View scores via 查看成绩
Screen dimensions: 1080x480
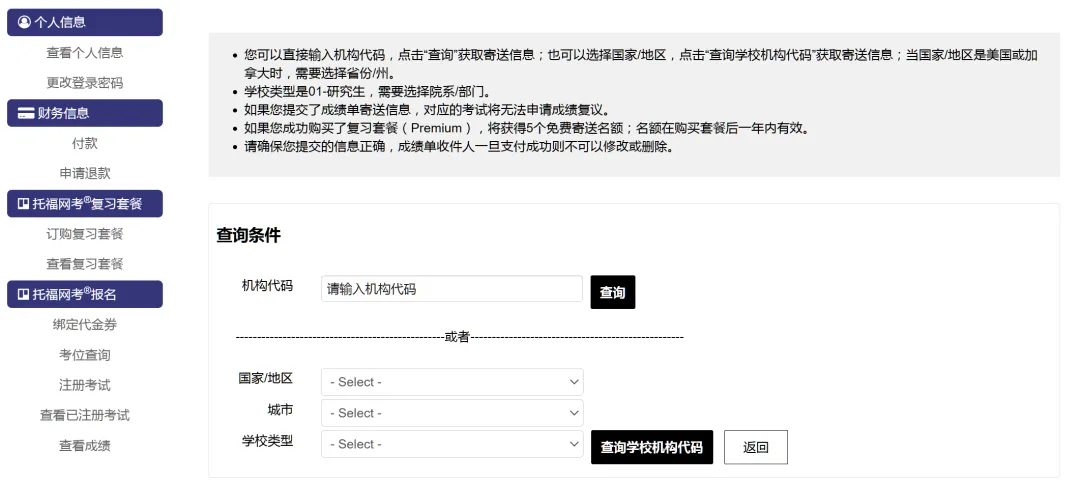tap(85, 446)
